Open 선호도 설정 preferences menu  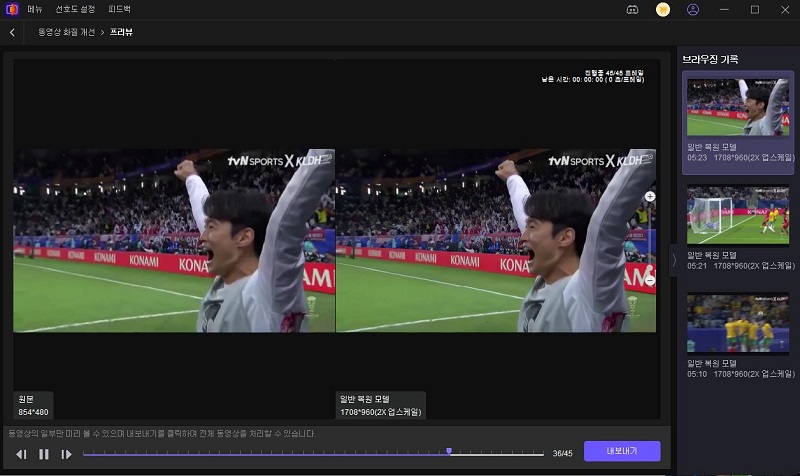click(x=76, y=9)
